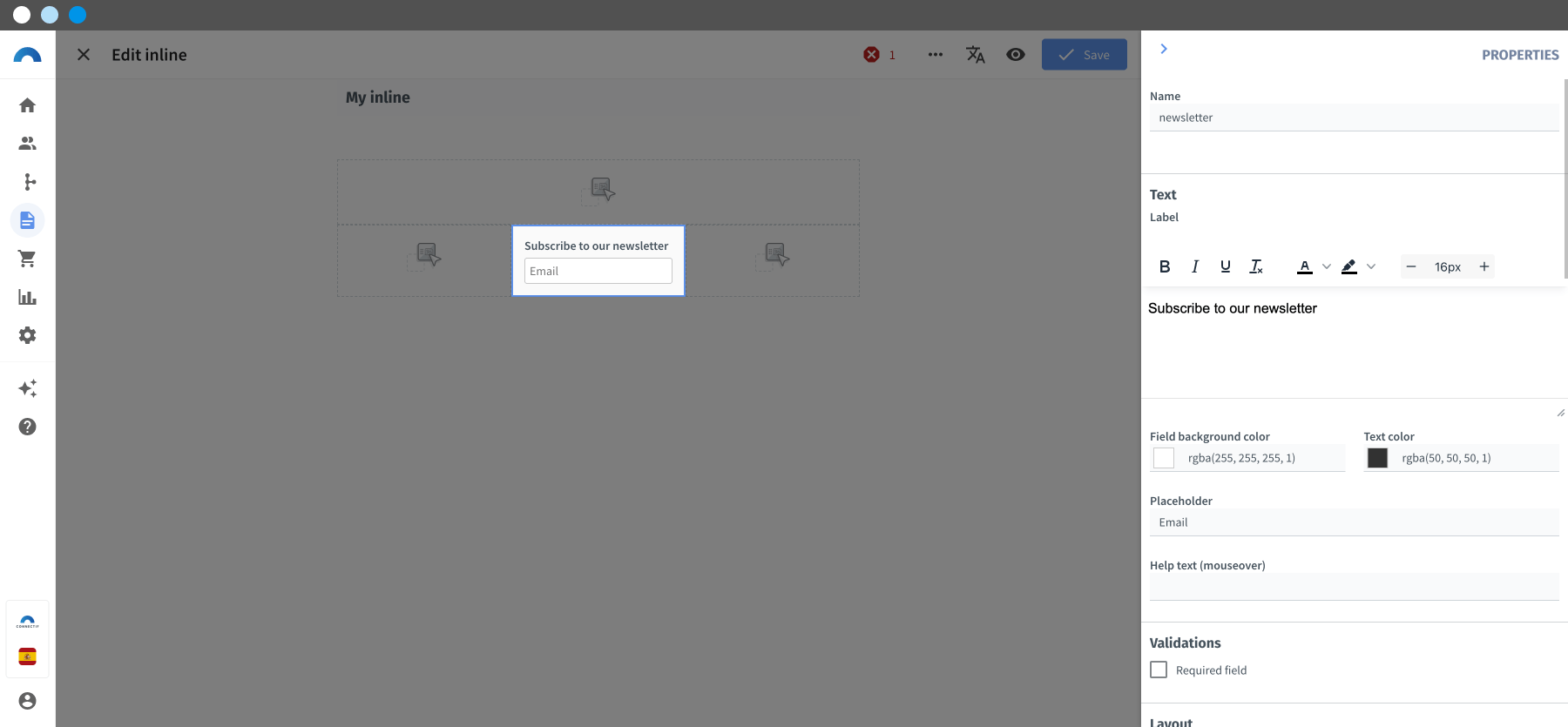Clear text formatting
Screen dimensions: 1568x727
1256,266
